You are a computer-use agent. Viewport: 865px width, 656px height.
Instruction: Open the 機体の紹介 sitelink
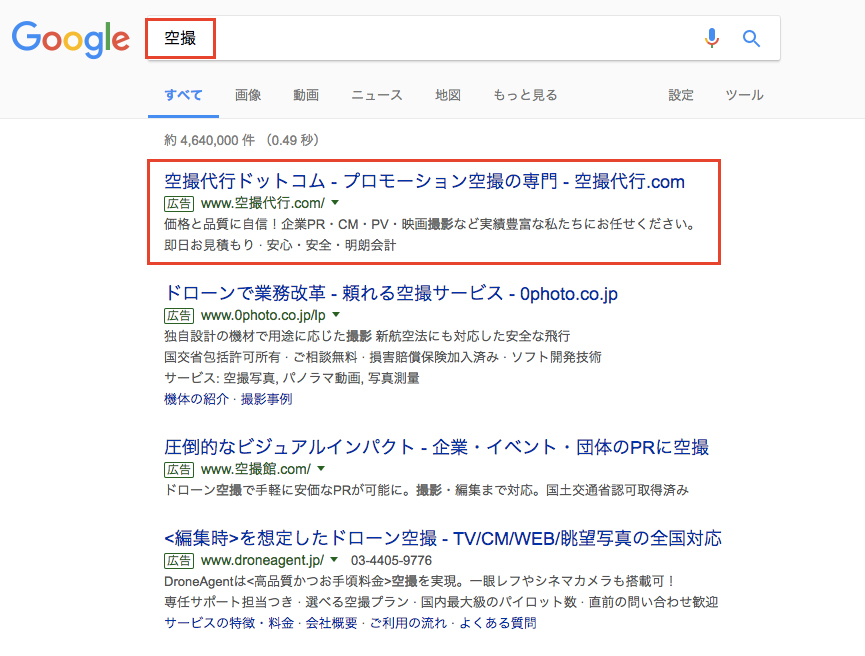click(196, 399)
